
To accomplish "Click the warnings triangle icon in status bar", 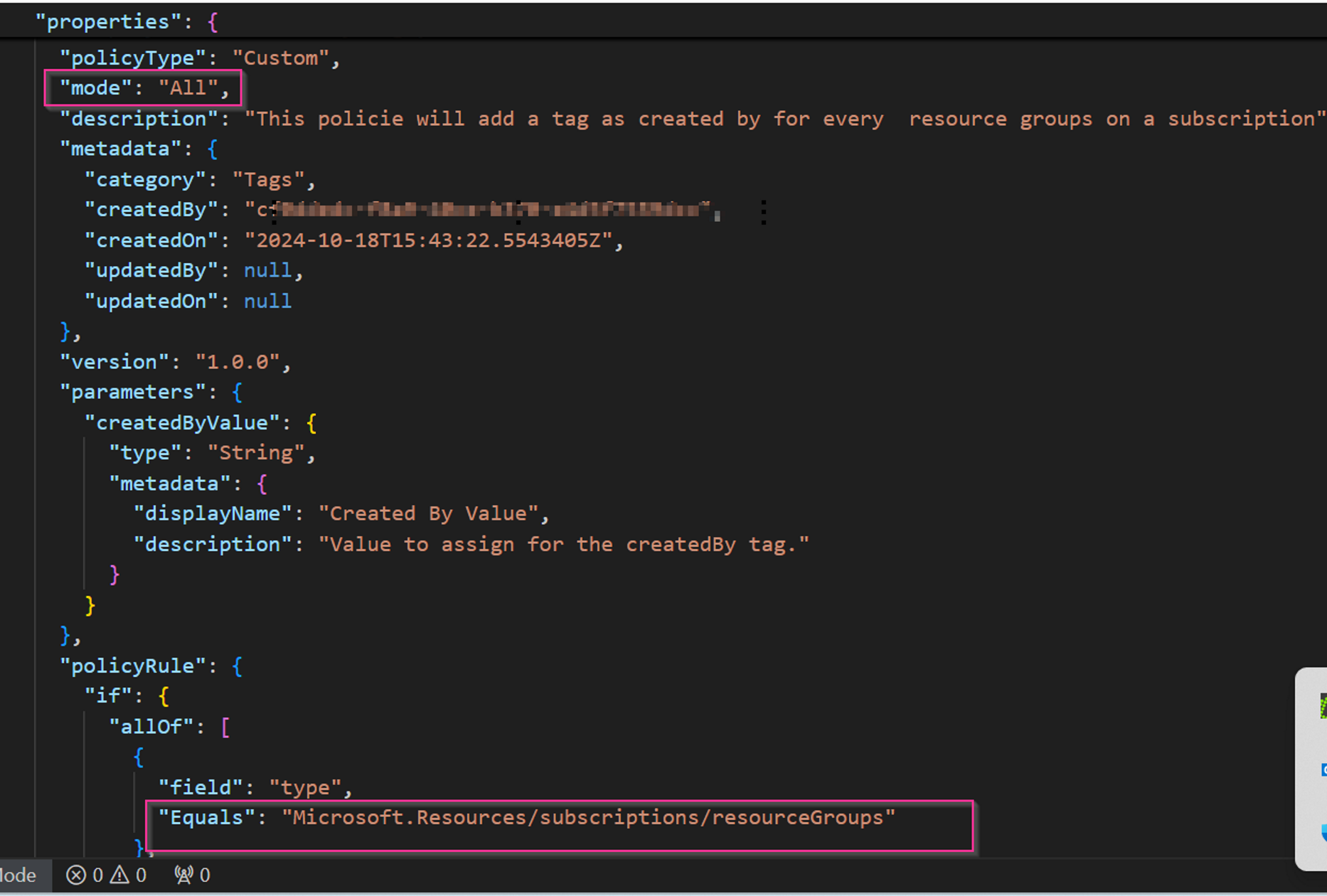I will pos(120,875).
